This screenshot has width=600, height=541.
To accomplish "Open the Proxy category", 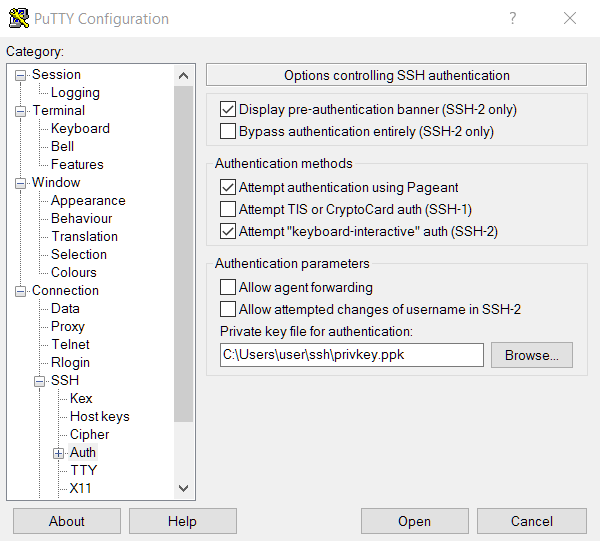I will coord(68,326).
